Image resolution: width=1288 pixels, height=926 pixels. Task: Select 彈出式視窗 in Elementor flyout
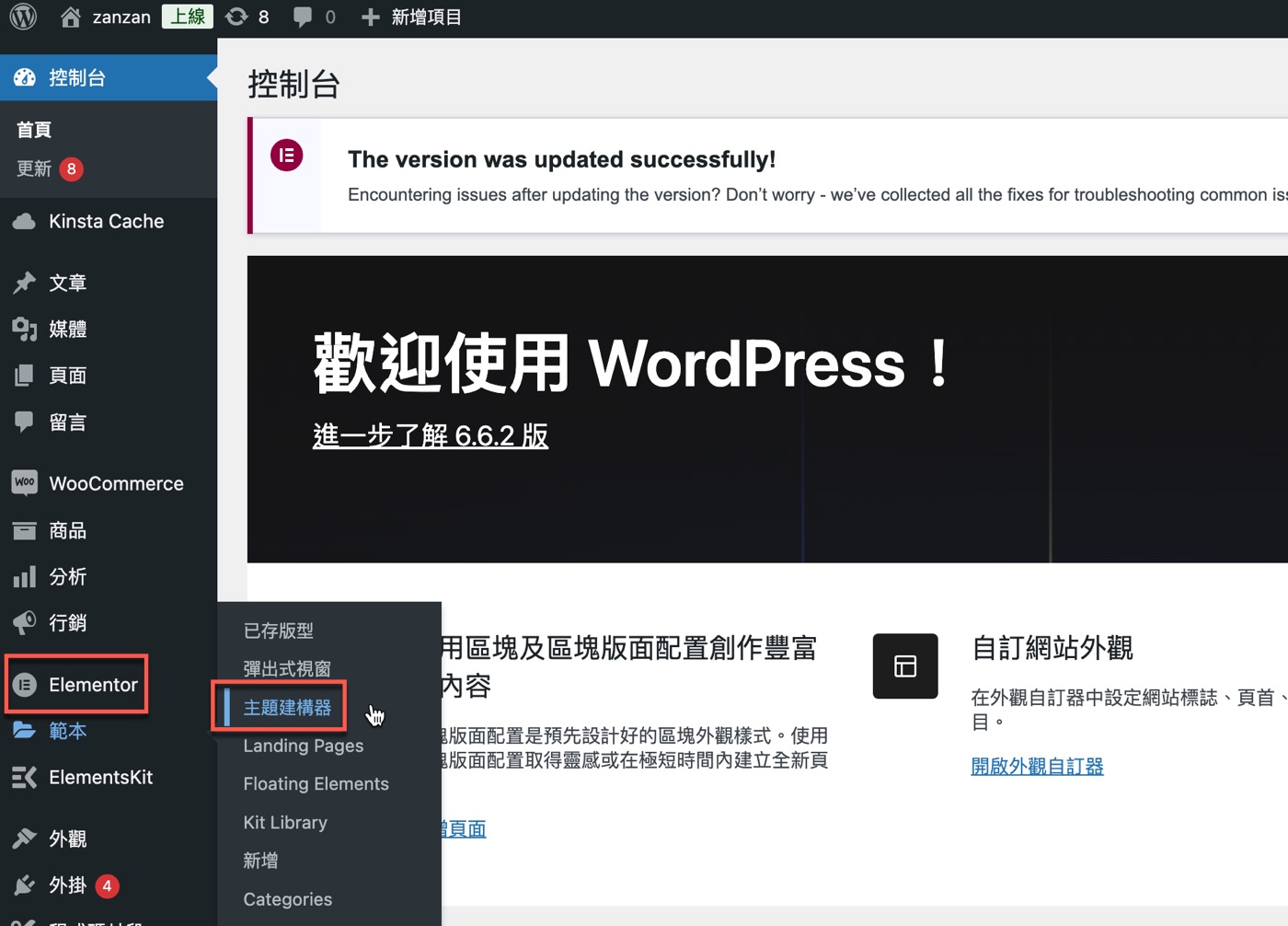click(287, 668)
